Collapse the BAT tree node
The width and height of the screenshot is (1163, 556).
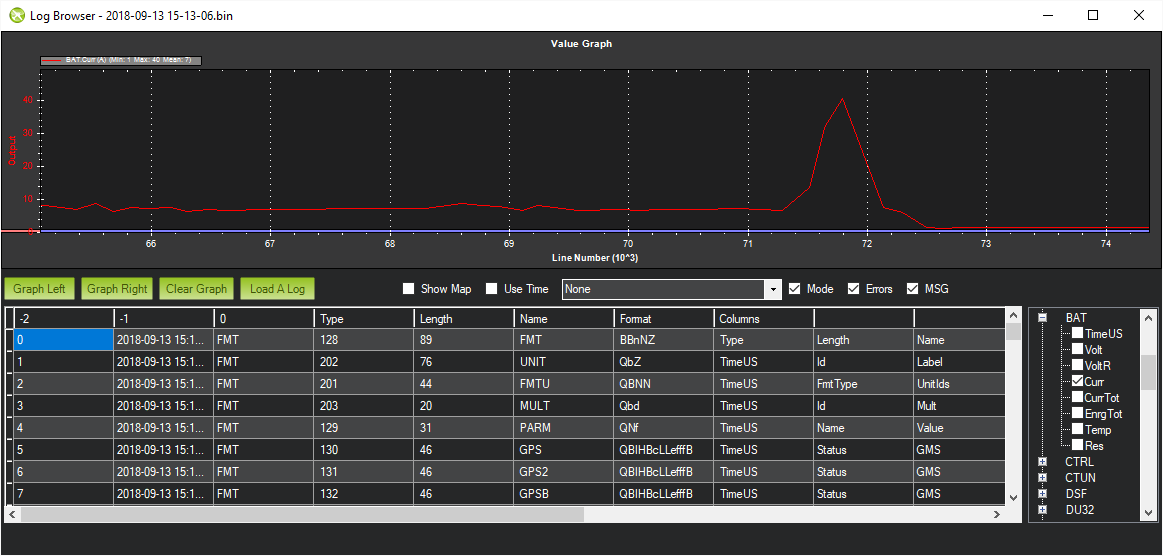pos(1042,317)
